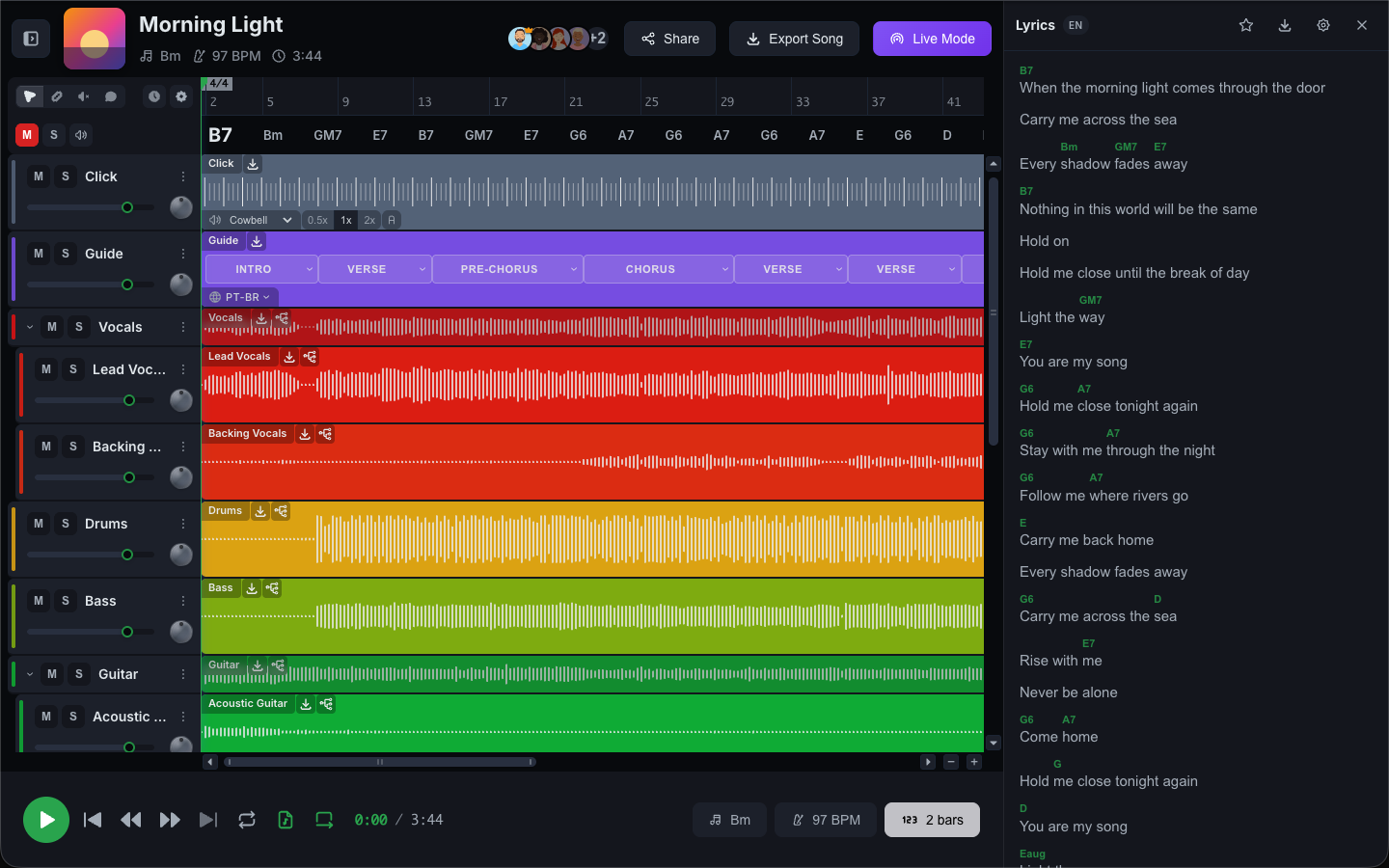Solo the Drums track
1389x868 pixels.
coord(66,524)
